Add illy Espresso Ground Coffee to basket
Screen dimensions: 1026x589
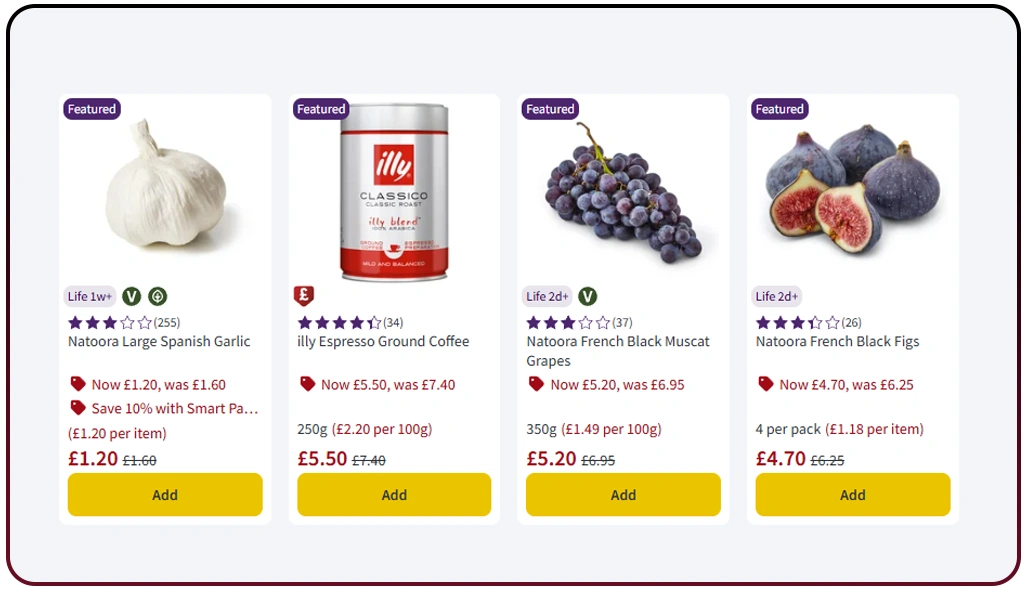(393, 494)
